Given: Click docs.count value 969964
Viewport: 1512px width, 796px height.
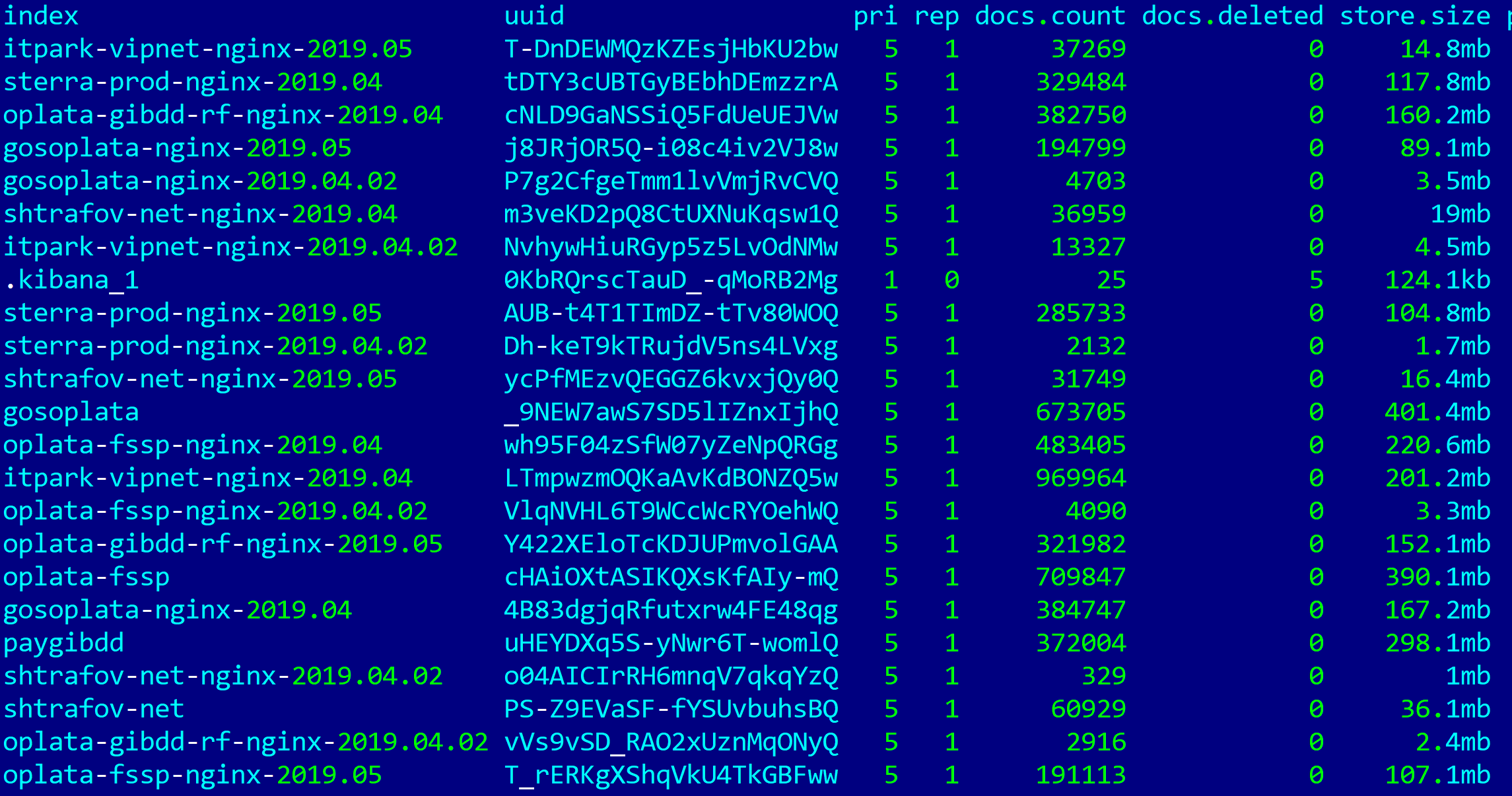Looking at the screenshot, I should coord(1081,478).
